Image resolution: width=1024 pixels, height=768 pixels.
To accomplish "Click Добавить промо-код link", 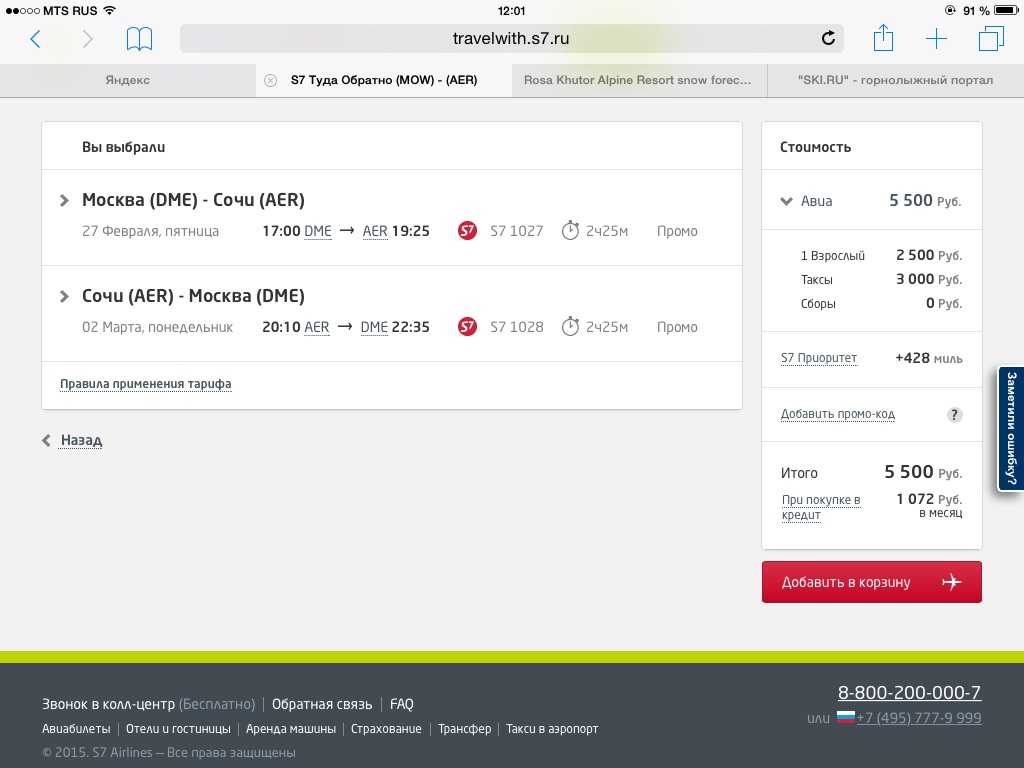I will pyautogui.click(x=838, y=414).
